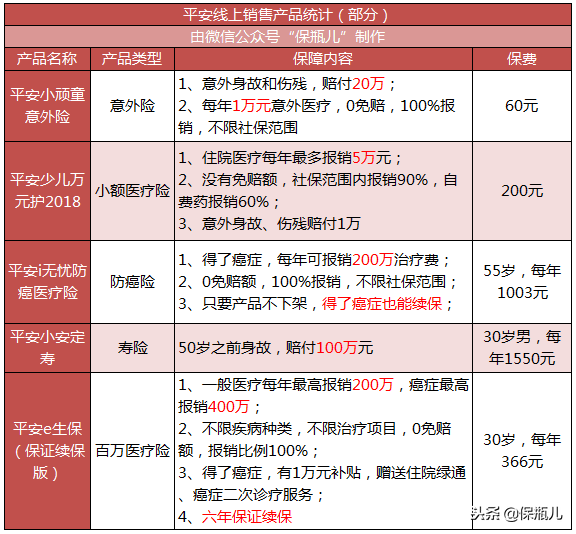
Task: Click the 产品名称 column header
Action: (x=47, y=59)
